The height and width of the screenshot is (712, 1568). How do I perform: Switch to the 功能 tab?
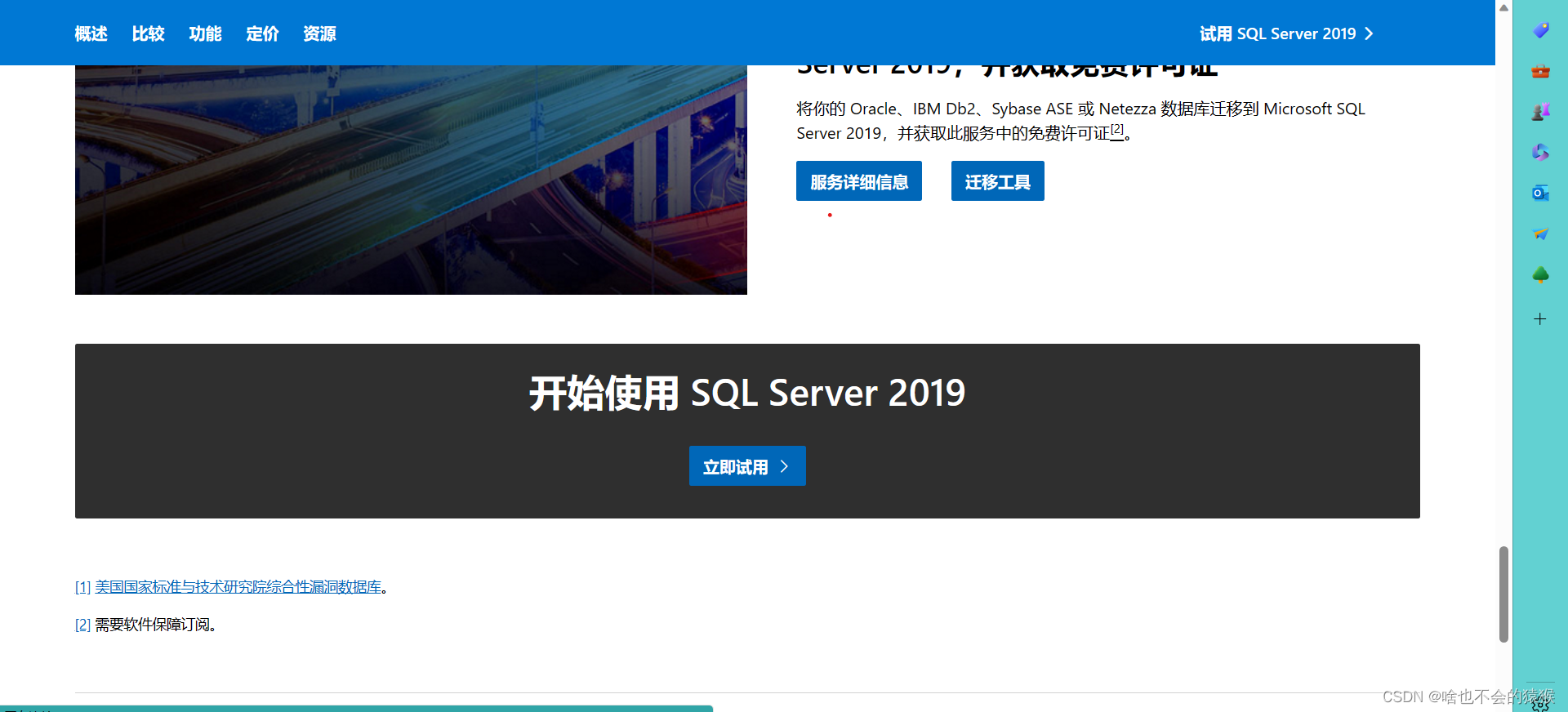point(205,33)
